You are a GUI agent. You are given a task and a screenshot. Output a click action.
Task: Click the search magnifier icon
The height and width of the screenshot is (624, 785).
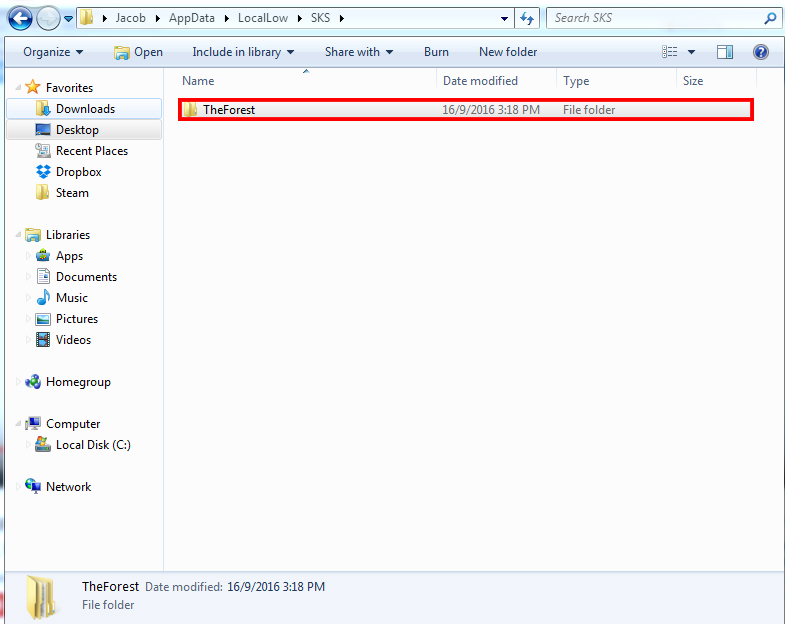(x=770, y=19)
